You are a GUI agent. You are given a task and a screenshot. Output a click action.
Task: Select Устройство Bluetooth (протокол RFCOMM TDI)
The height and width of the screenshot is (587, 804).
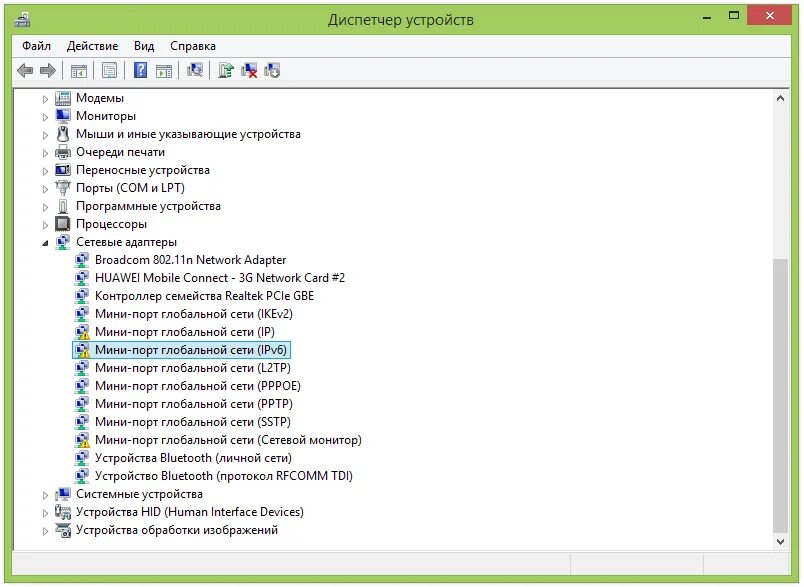coord(224,476)
